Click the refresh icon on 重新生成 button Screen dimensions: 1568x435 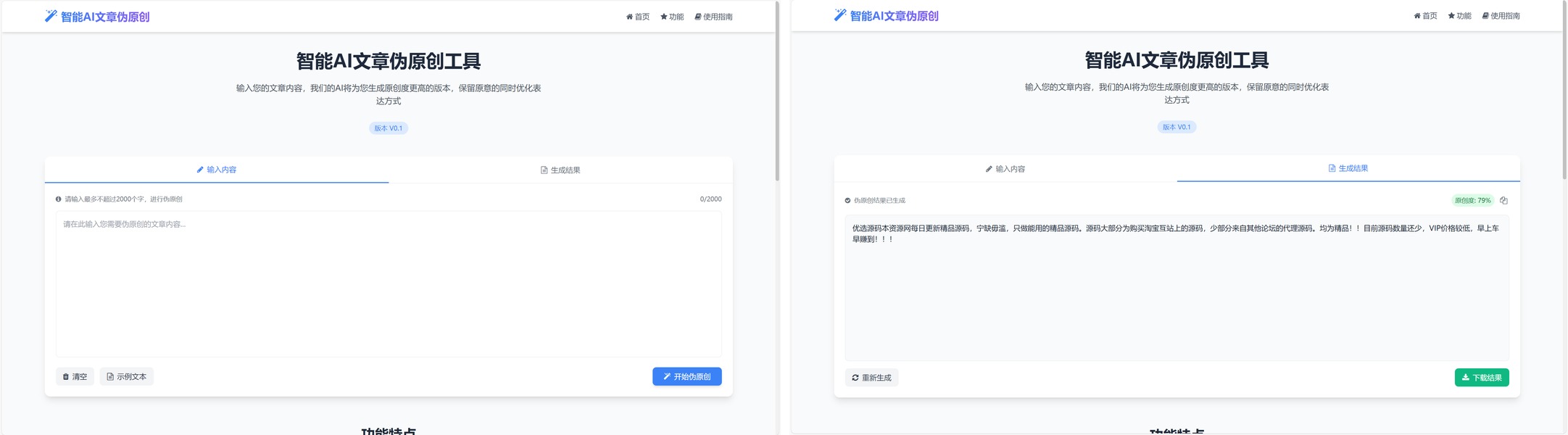pos(855,378)
